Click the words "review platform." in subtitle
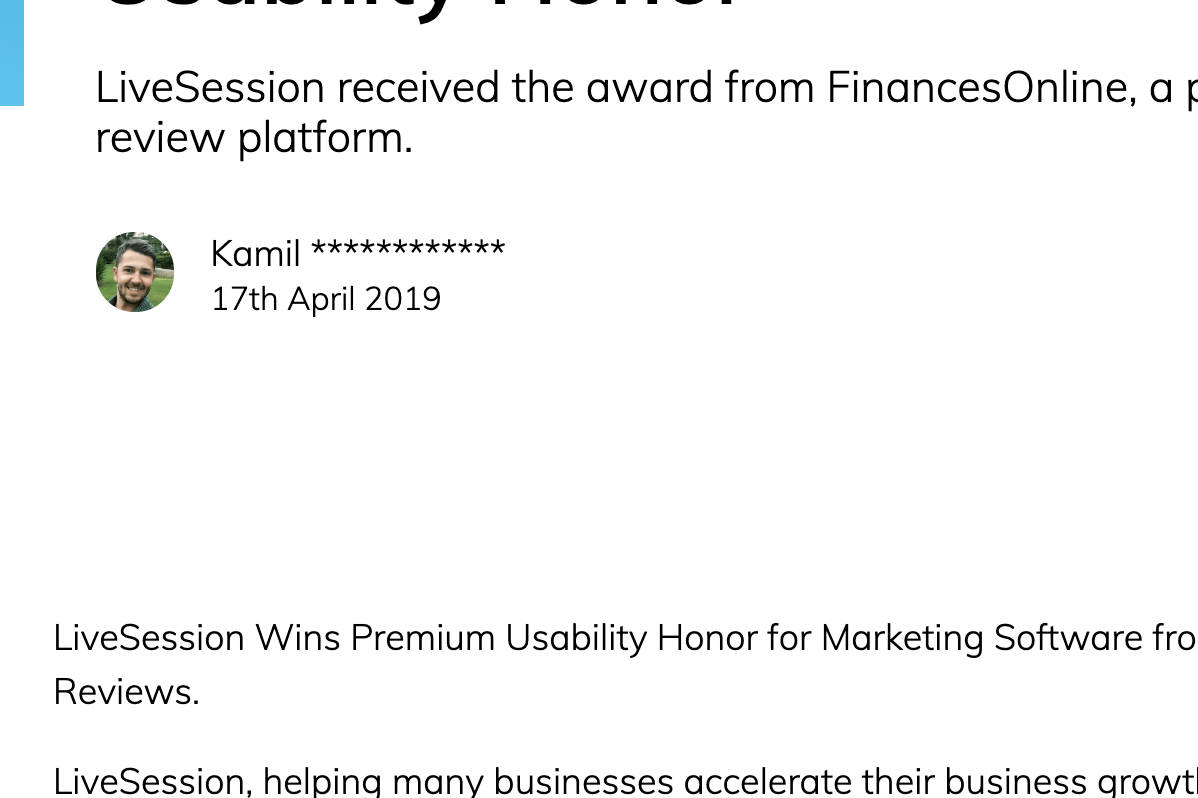This screenshot has height=798, width=1198. click(254, 137)
